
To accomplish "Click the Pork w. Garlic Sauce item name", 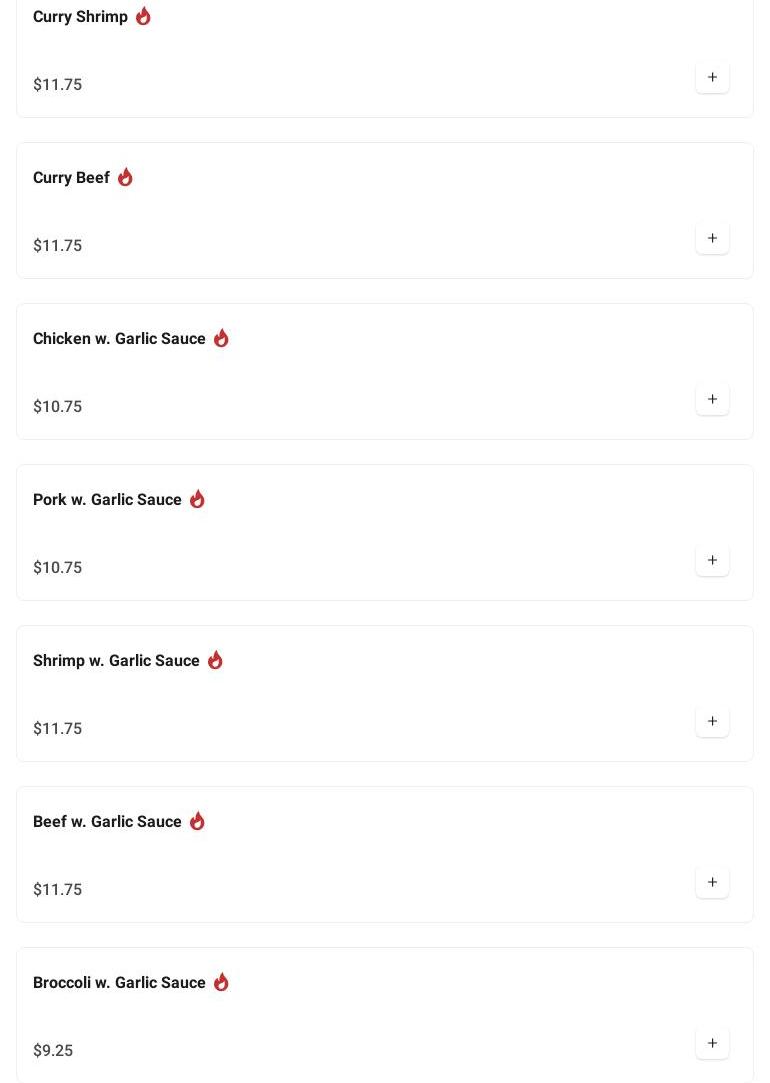I will click(107, 500).
